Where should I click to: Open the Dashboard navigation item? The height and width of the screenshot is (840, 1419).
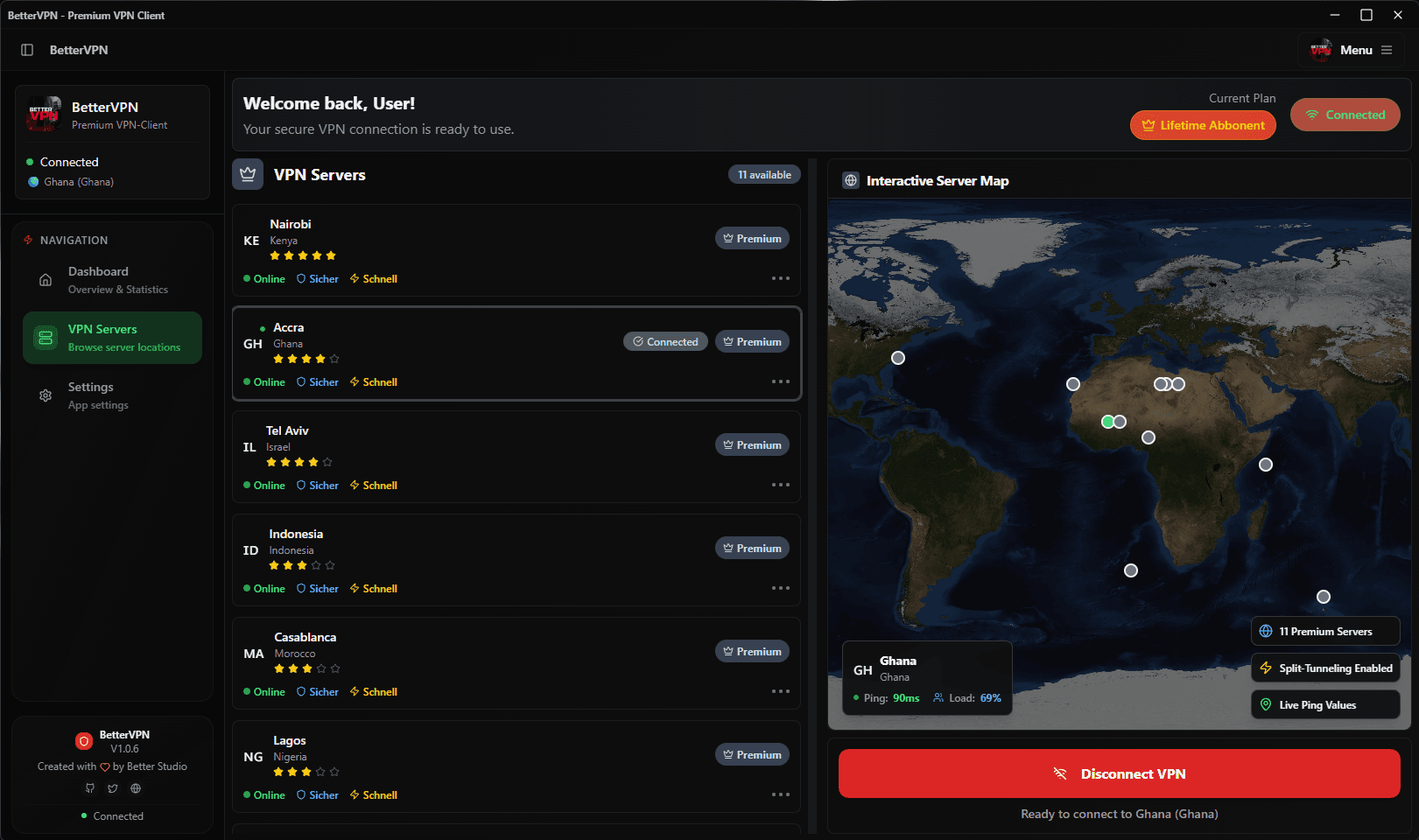tap(112, 280)
